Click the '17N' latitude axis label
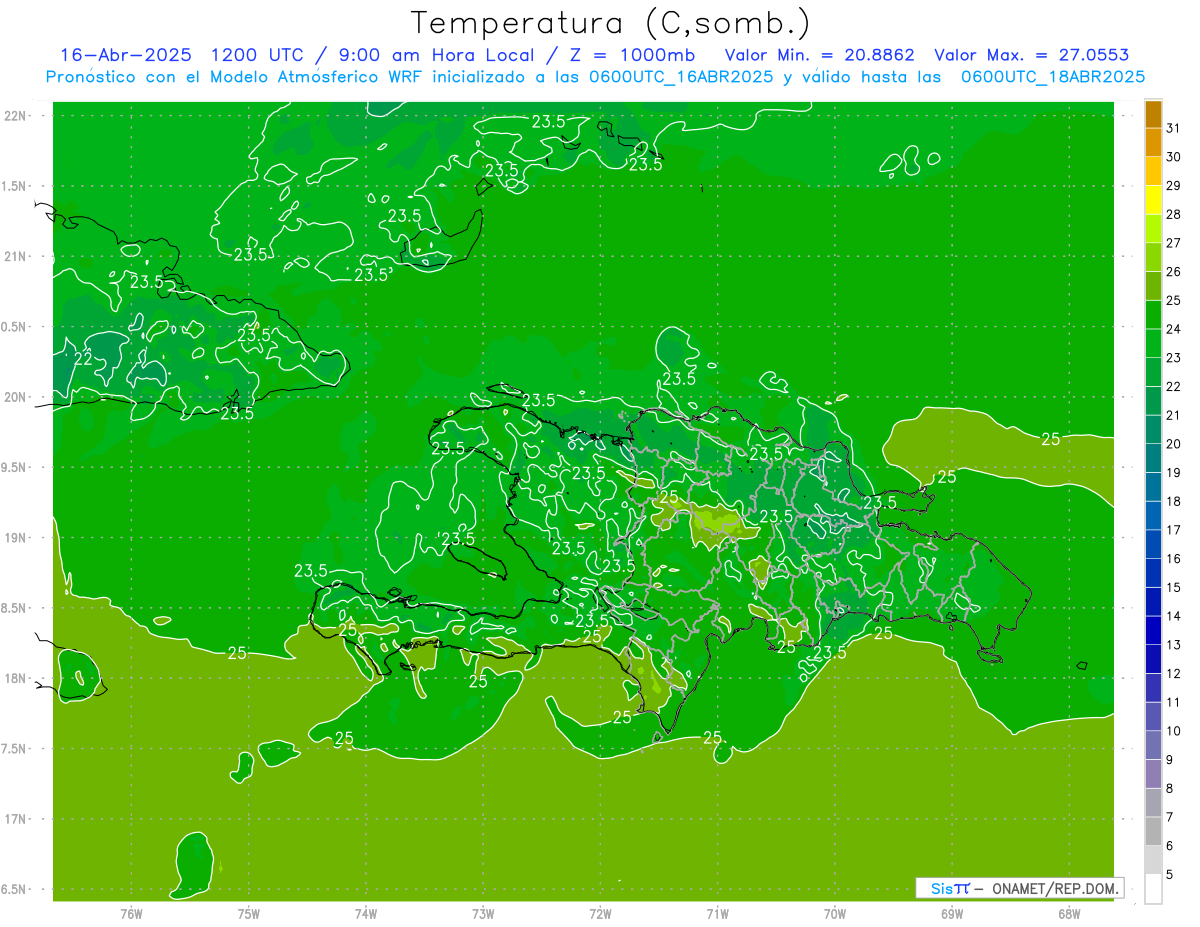 (14, 819)
